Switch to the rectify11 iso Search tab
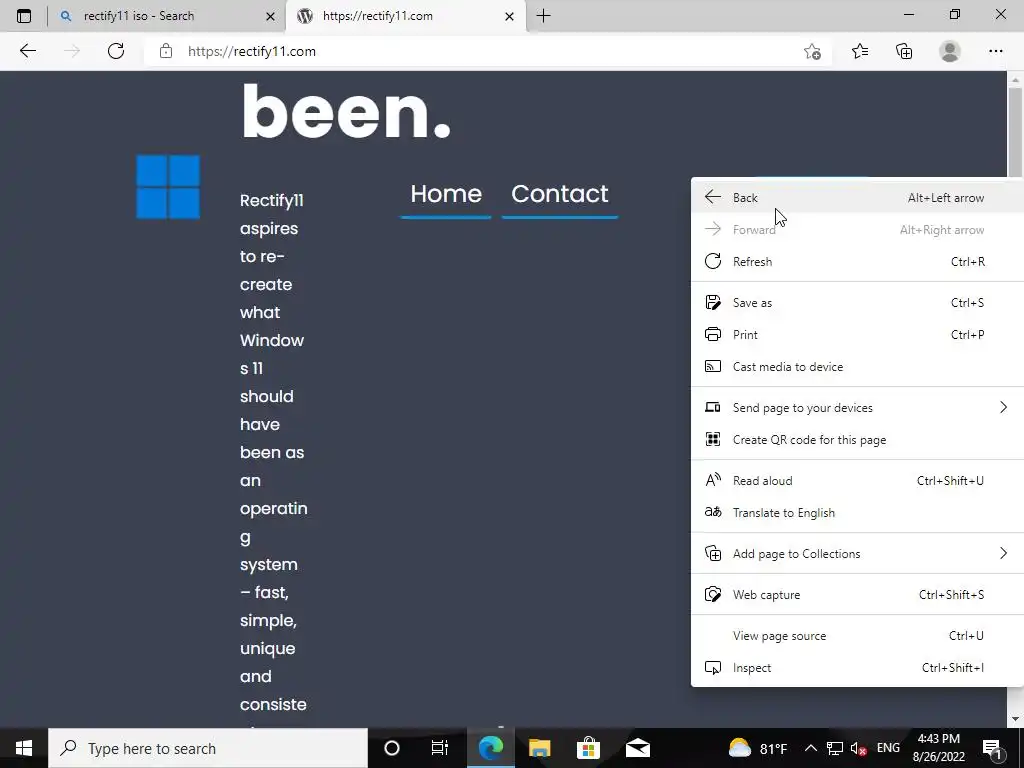 (167, 16)
